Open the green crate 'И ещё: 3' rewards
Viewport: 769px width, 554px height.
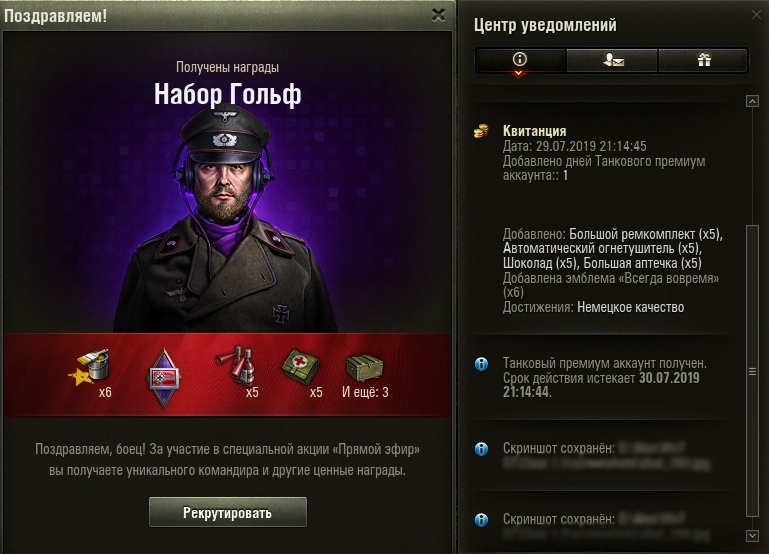(x=364, y=368)
